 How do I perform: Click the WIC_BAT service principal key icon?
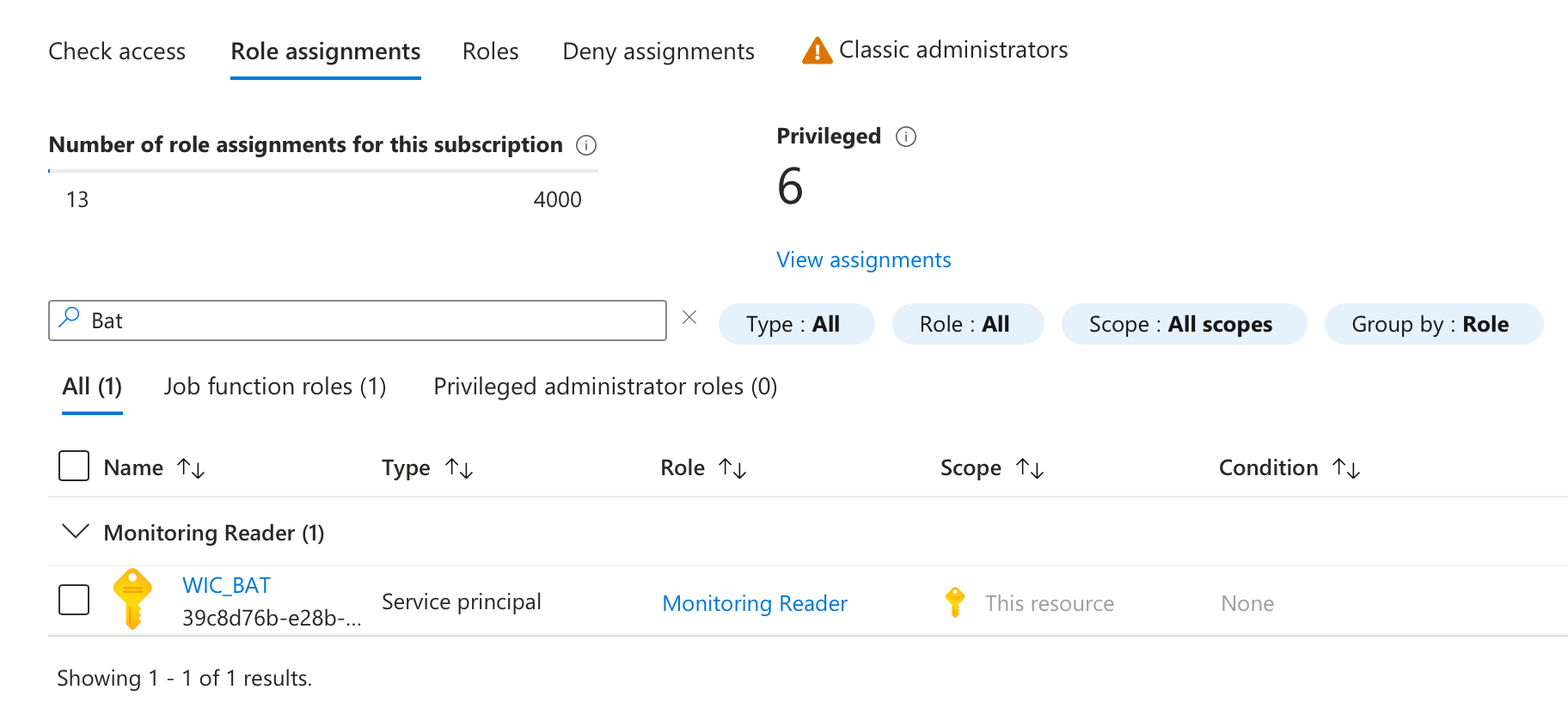(132, 599)
